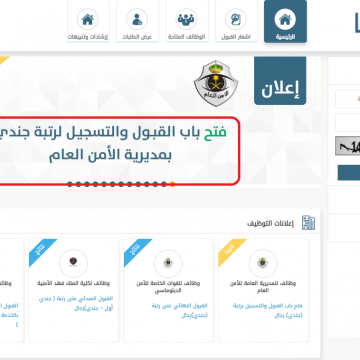Screen dimensions: 360x360
Task: Focus the text field directly above the captcha
Action: point(348,122)
